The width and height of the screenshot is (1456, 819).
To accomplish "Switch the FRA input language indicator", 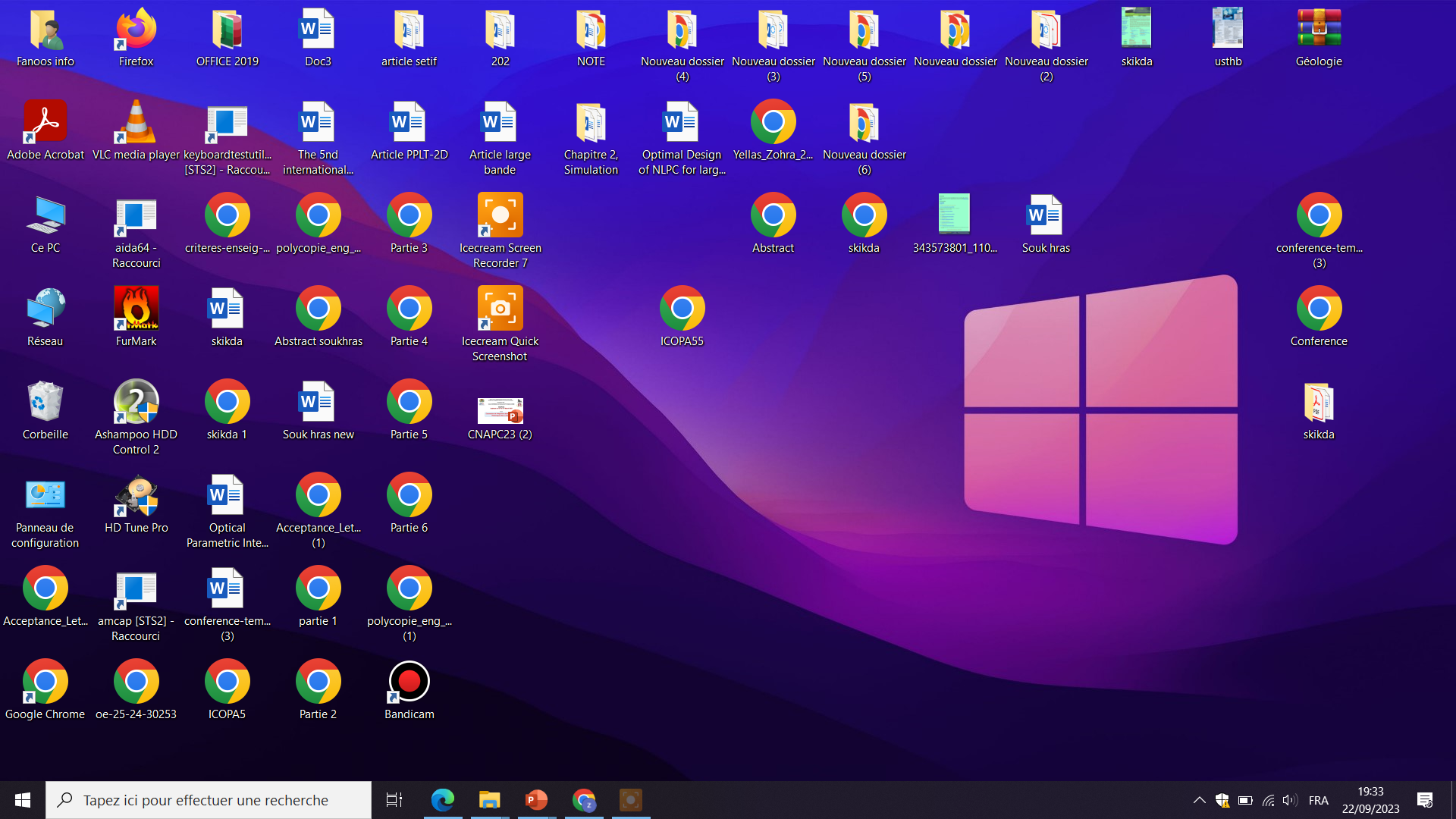I will (1319, 800).
